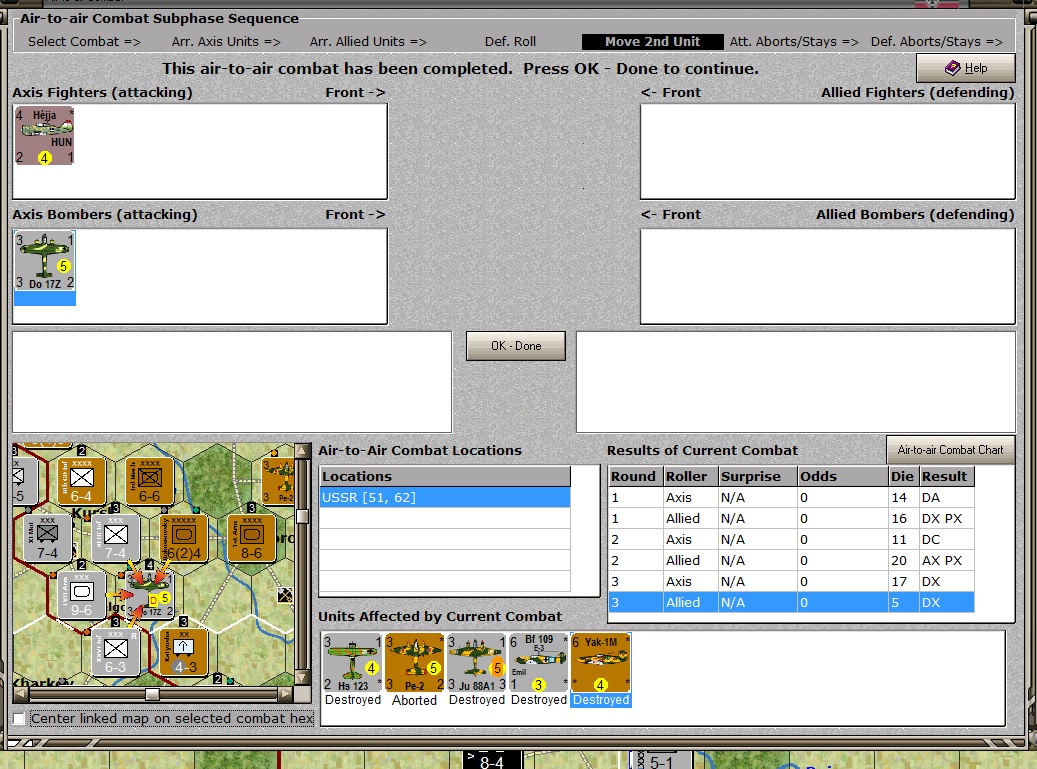Select highlighted round 3 Allied row
This screenshot has width=1037, height=769.
(x=791, y=602)
